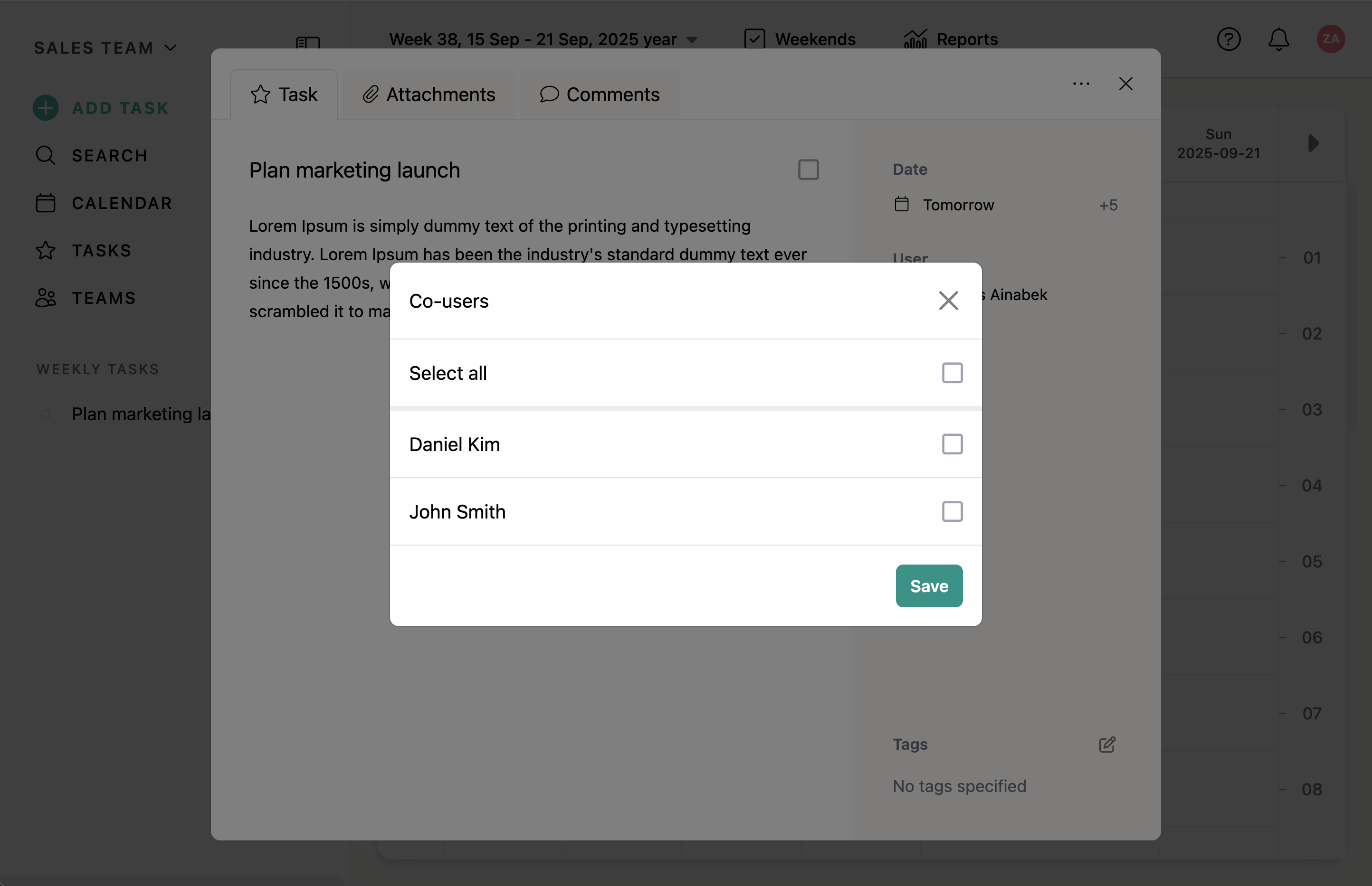The image size is (1372, 886).
Task: Go to next day with arrow
Action: (x=1313, y=143)
